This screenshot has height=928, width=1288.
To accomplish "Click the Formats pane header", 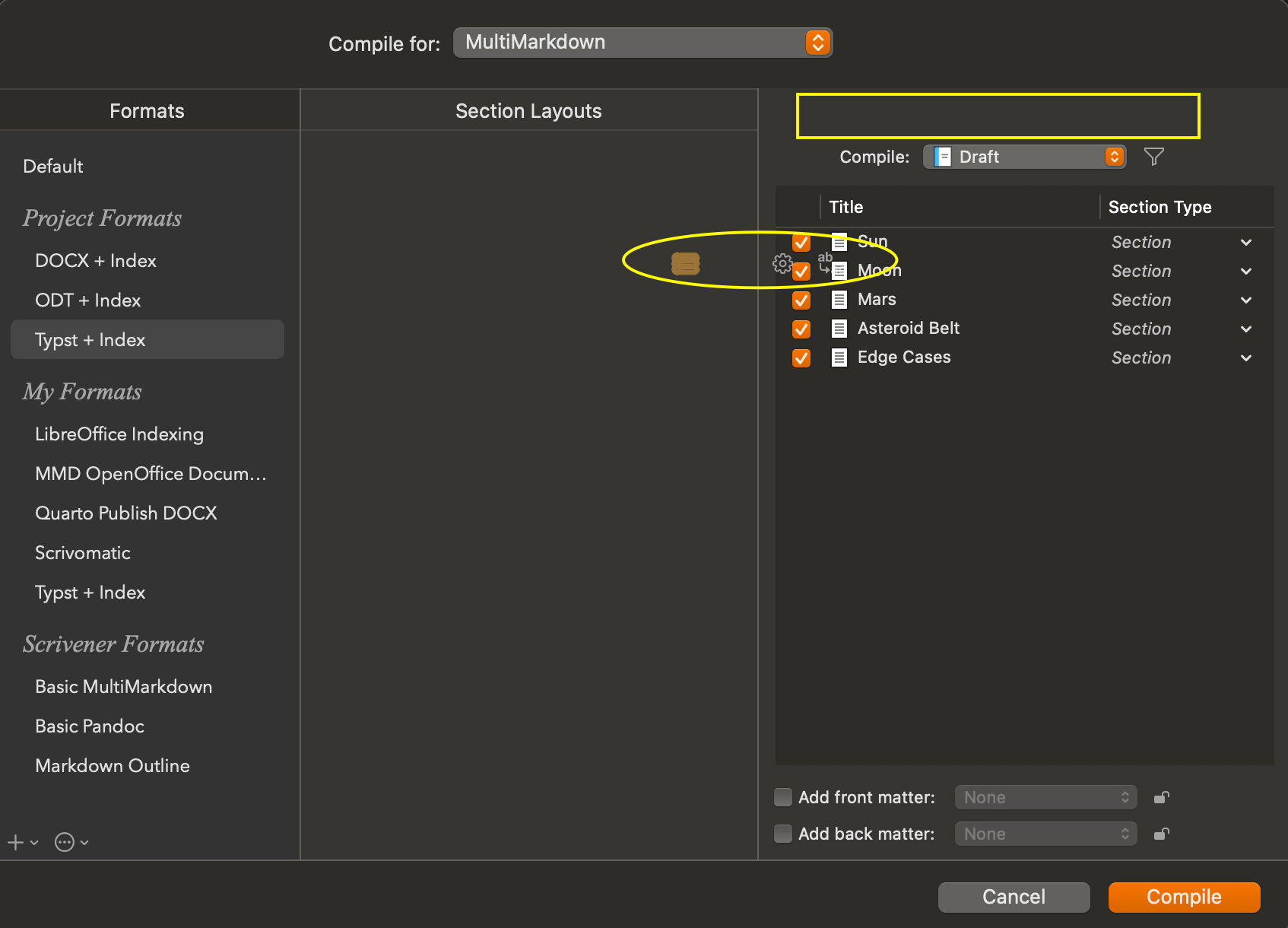I will (148, 111).
